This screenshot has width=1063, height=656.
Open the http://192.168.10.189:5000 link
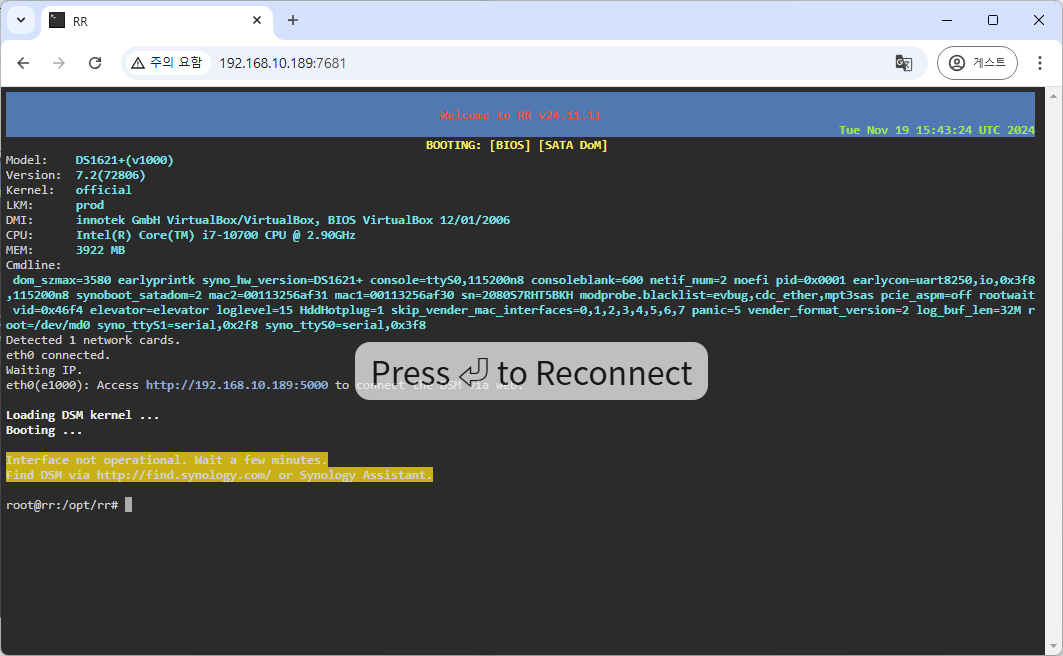coord(237,385)
